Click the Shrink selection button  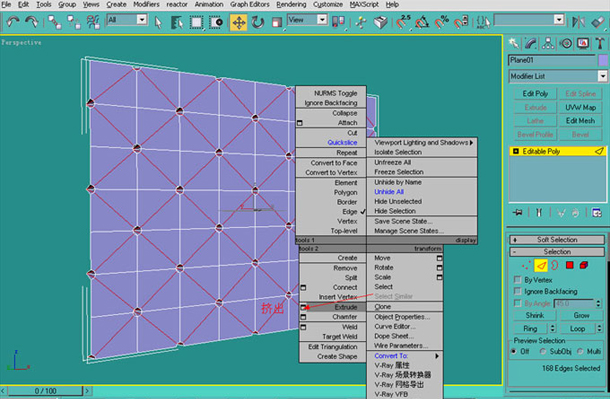[x=535, y=315]
